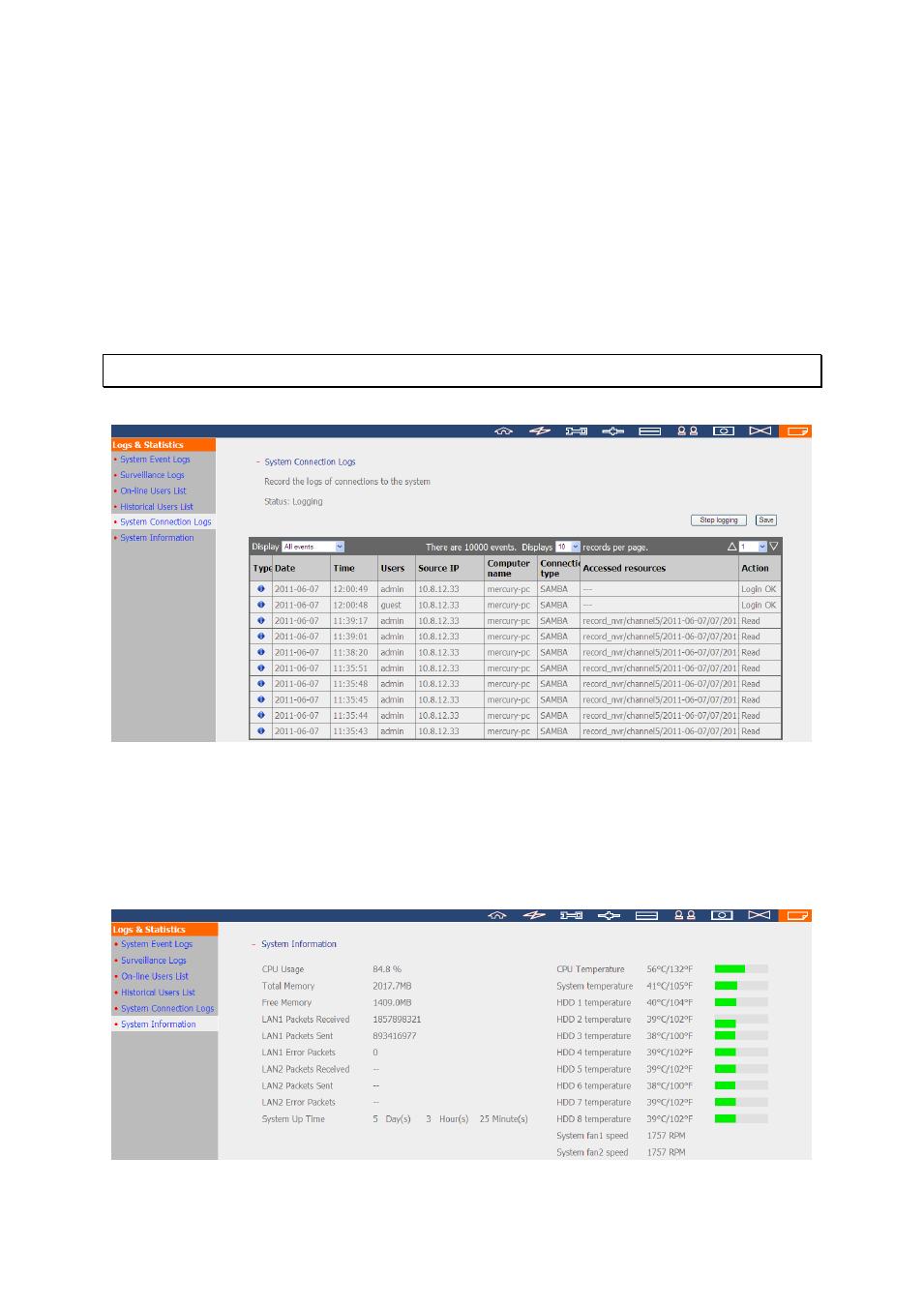The height and width of the screenshot is (1306, 924).
Task: Open the page number dropdown
Action: [754, 547]
